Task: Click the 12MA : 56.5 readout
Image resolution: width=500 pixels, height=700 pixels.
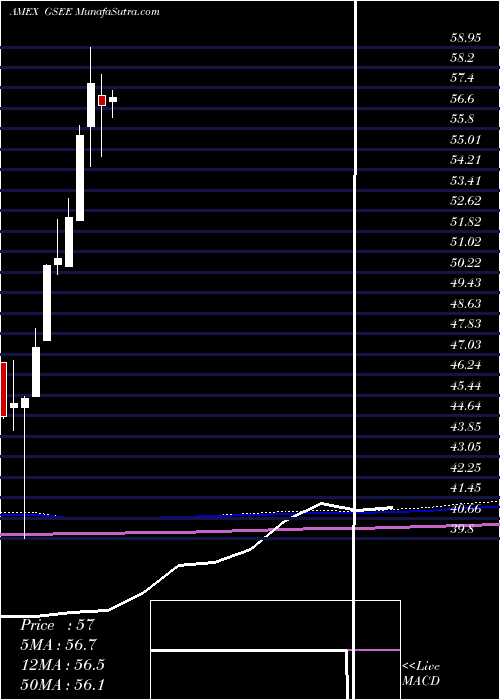Action: pos(62,665)
